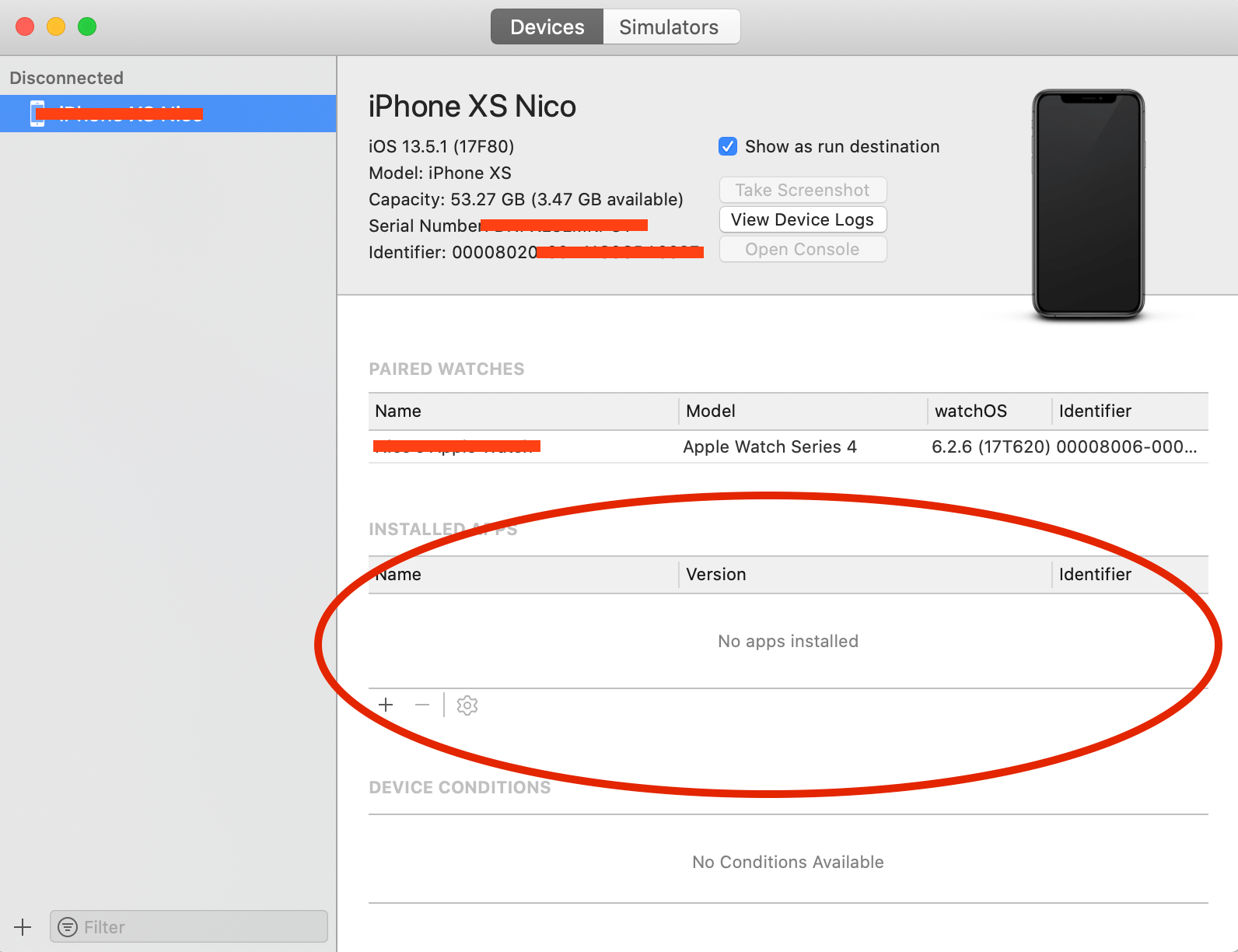1238x952 pixels.
Task: Select the Apple Watch Series 4 row
Action: coord(789,446)
